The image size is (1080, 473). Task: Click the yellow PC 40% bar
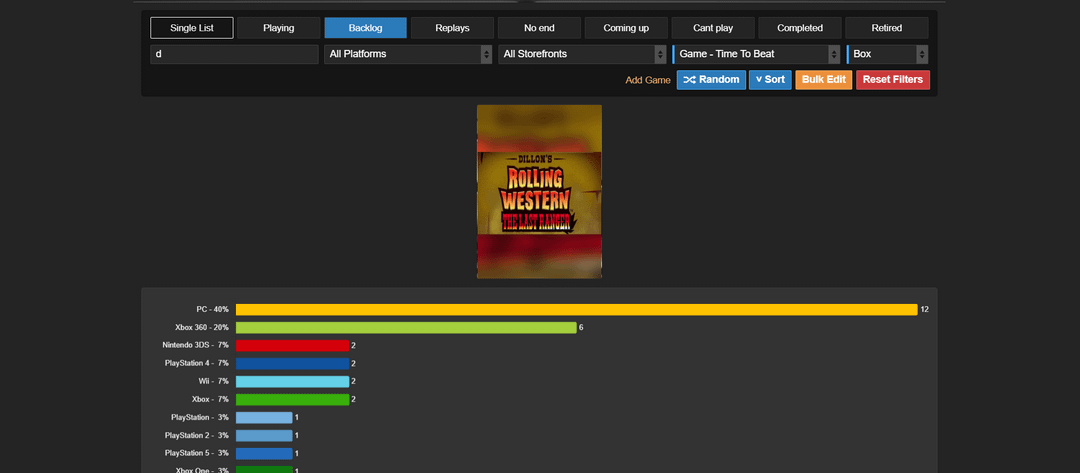coord(576,310)
